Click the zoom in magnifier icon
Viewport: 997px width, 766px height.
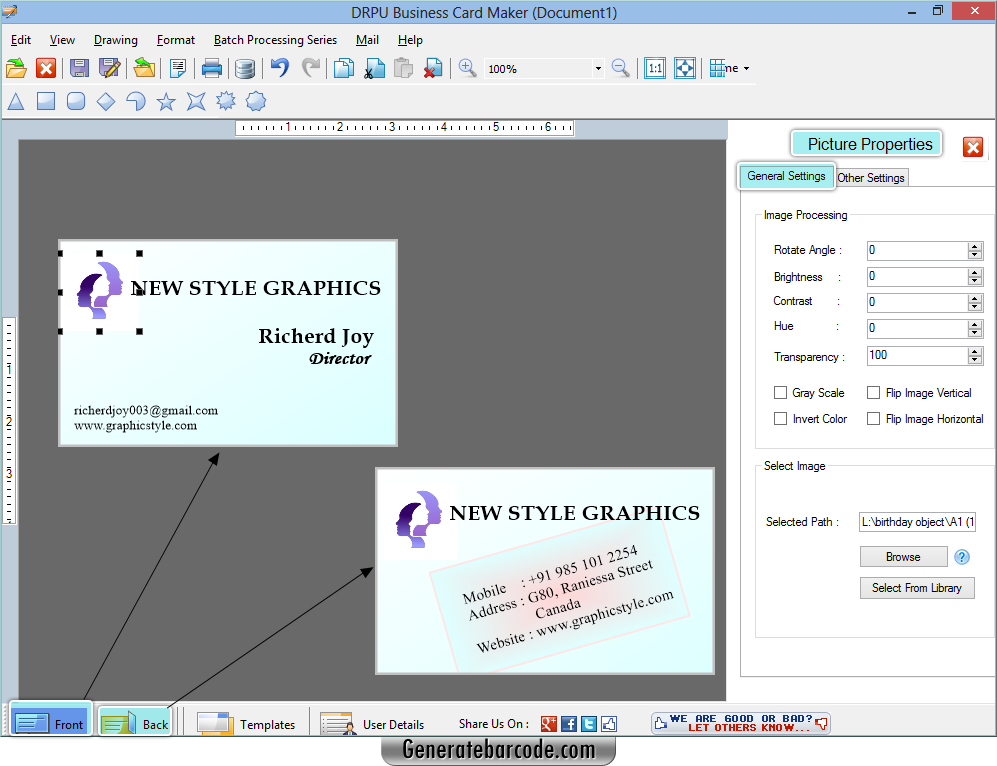[467, 68]
